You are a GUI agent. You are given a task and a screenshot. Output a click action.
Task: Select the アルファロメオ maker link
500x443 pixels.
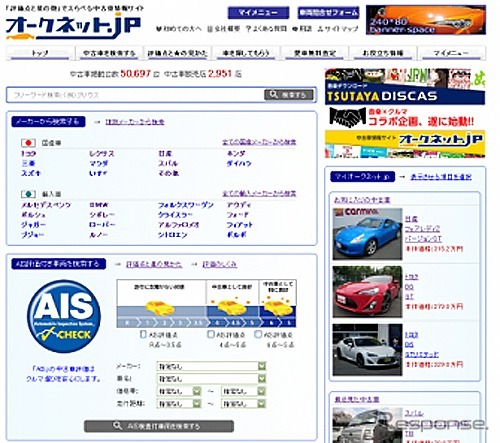(x=179, y=225)
